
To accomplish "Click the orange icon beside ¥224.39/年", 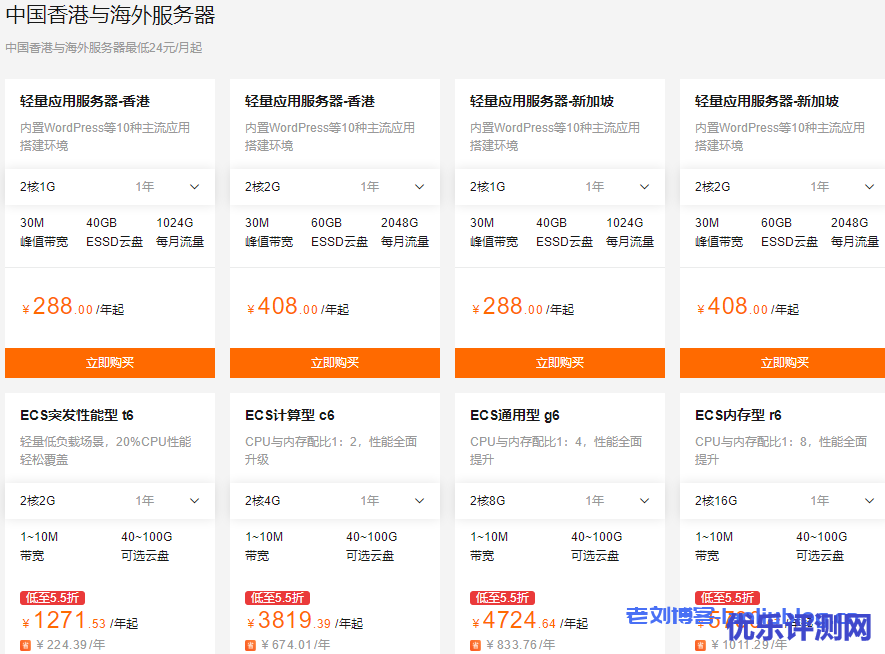I will click(26, 645).
